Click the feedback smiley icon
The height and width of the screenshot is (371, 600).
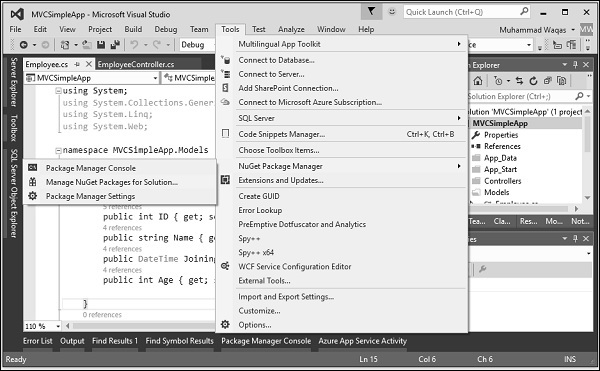[x=392, y=11]
